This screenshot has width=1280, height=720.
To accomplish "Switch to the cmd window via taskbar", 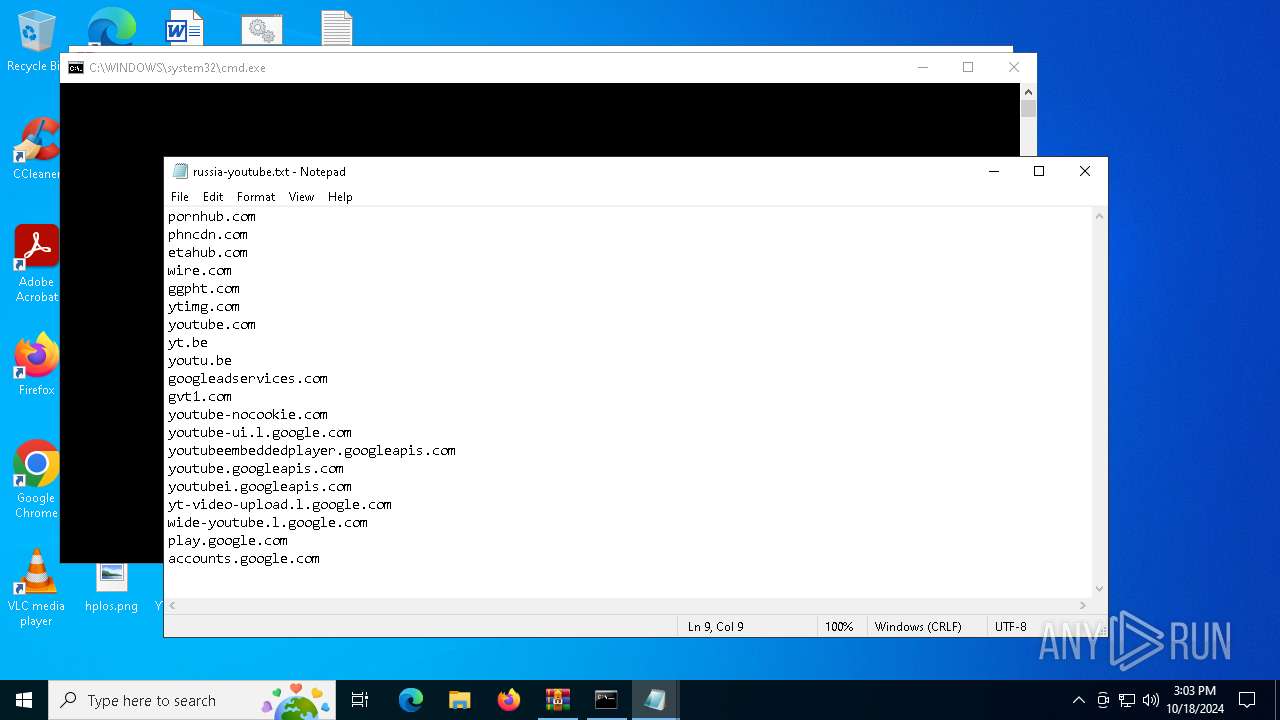I will (606, 700).
